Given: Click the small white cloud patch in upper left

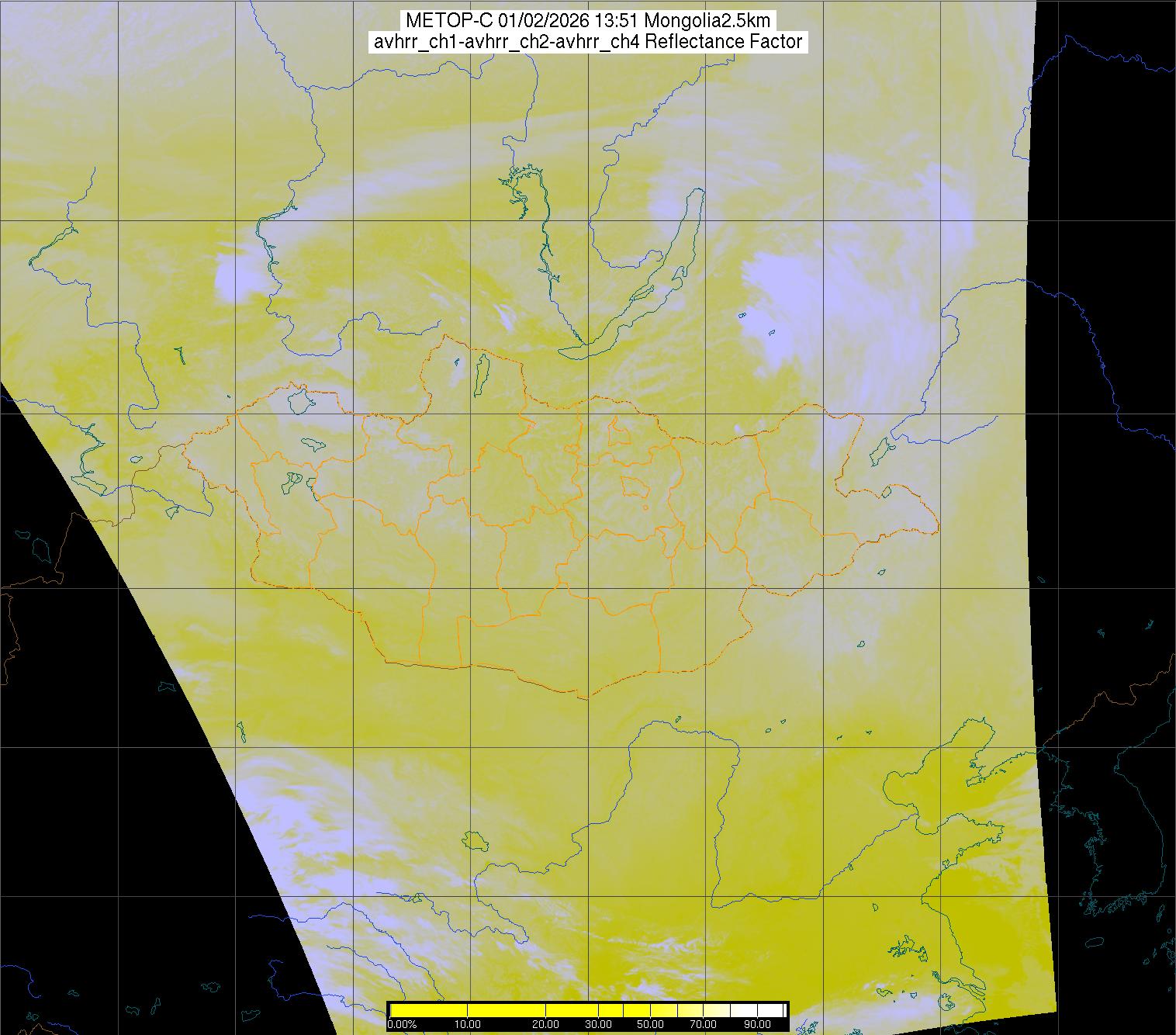Looking at the screenshot, I should (237, 279).
